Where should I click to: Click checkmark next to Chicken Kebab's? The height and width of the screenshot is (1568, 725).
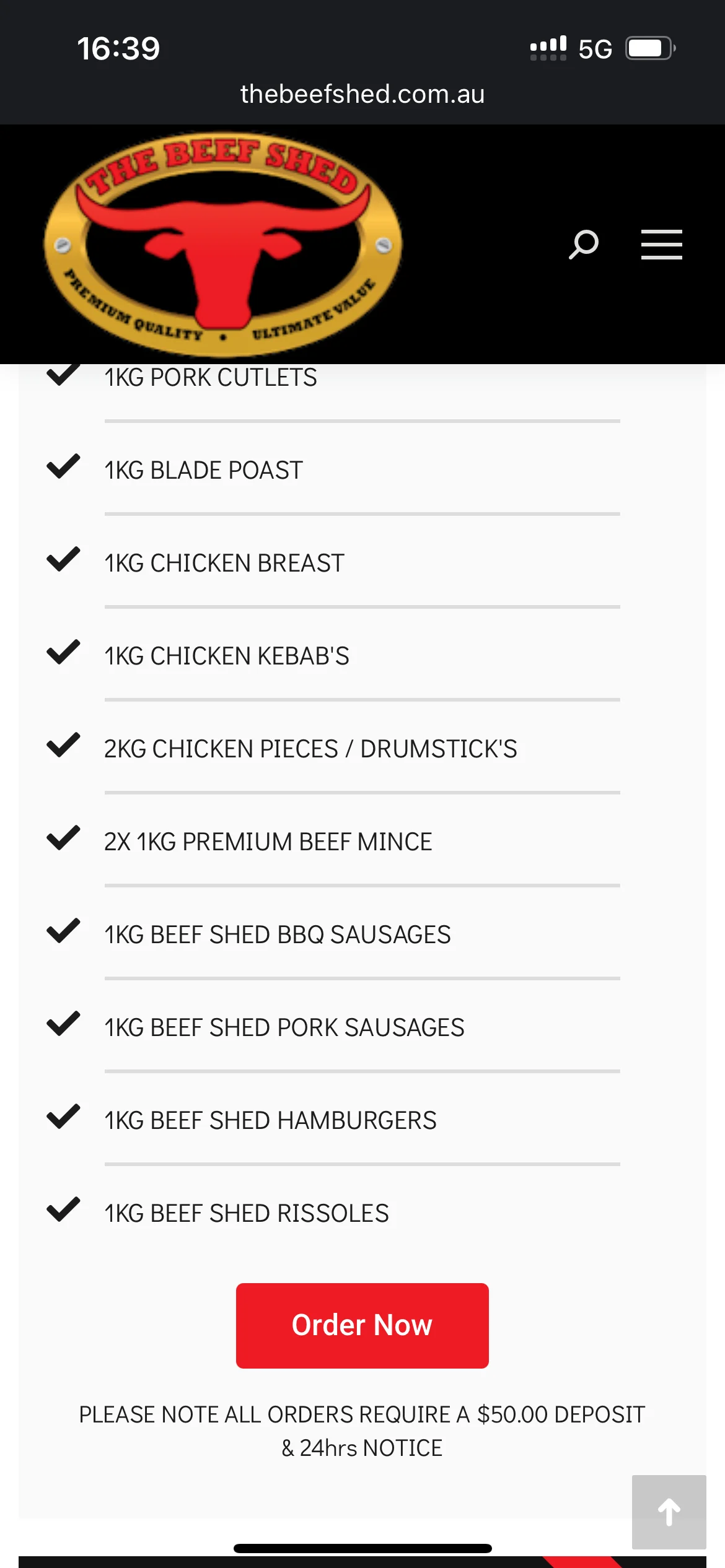point(63,653)
